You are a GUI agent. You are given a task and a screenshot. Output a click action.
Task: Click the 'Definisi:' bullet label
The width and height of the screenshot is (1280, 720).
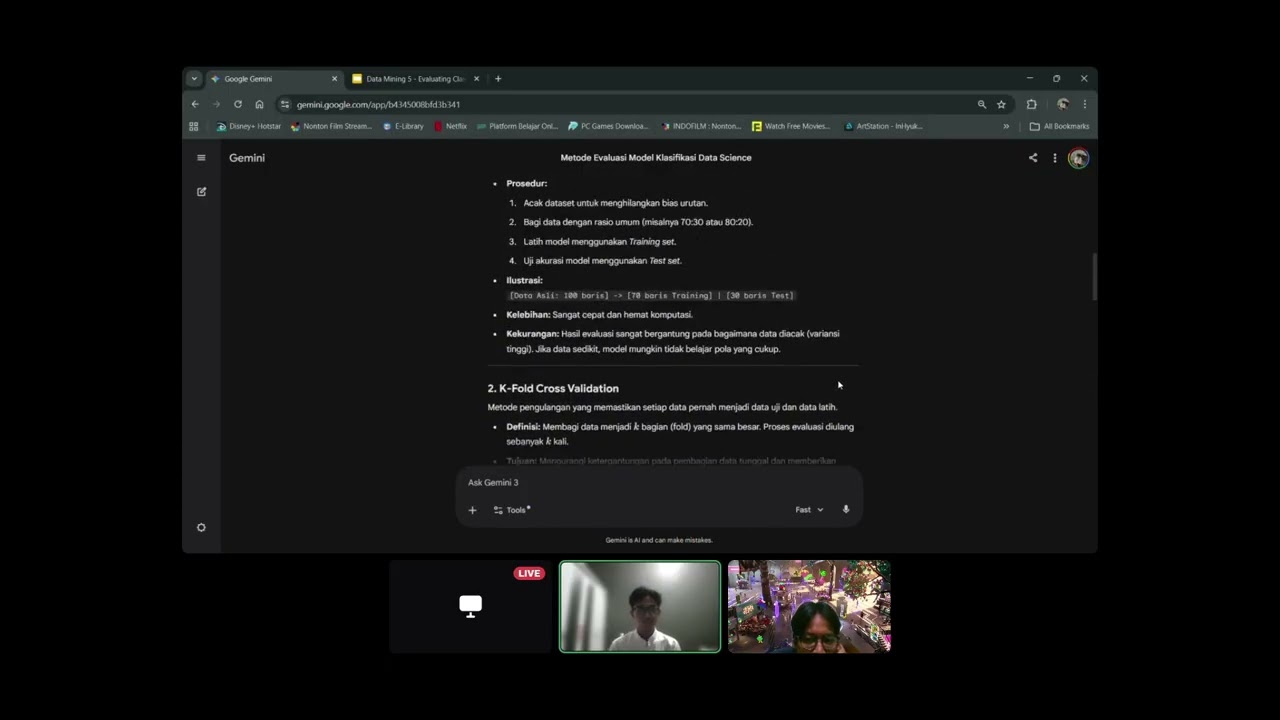tap(523, 427)
